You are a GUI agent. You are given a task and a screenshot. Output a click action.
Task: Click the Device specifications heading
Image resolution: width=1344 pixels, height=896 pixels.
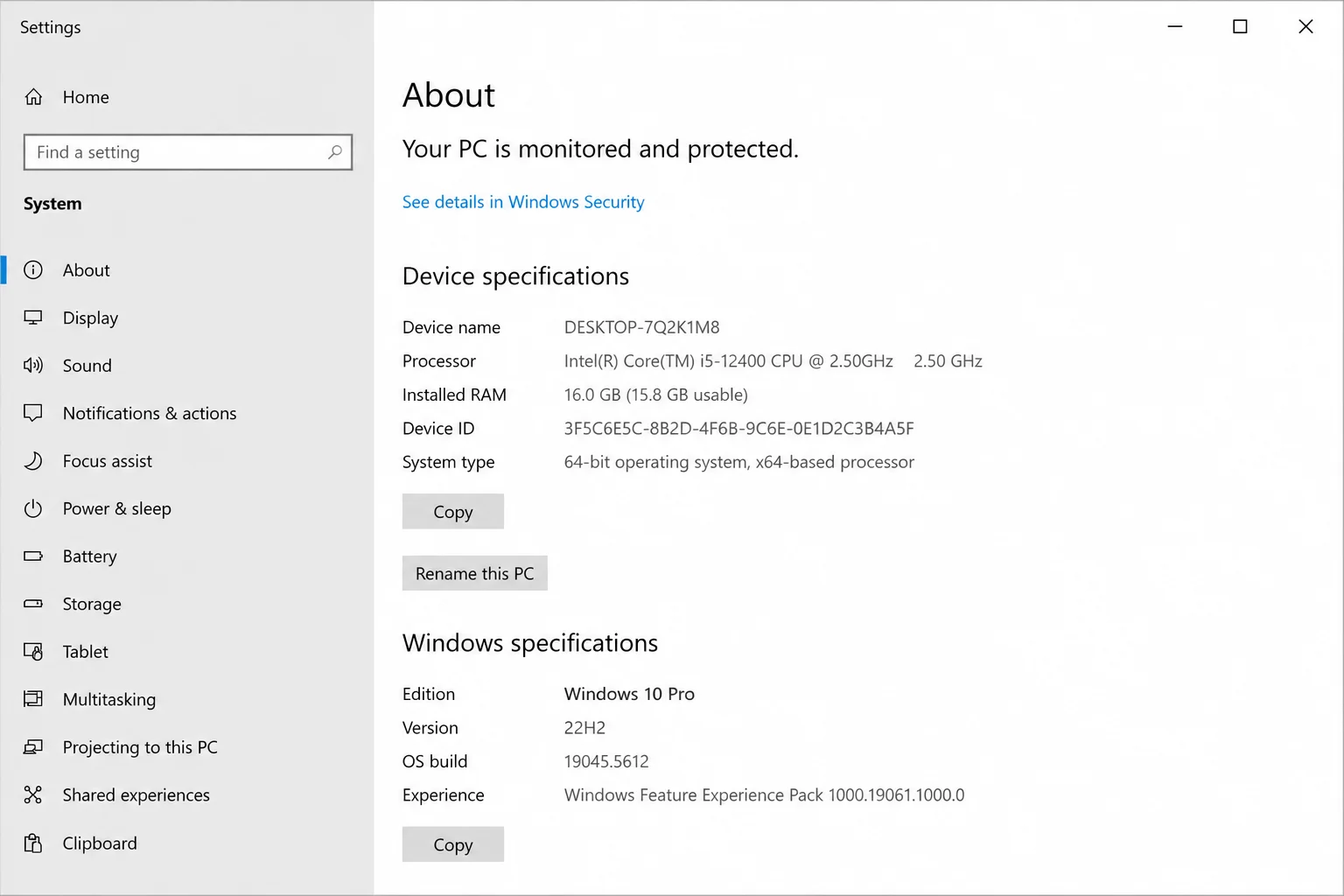pos(516,276)
